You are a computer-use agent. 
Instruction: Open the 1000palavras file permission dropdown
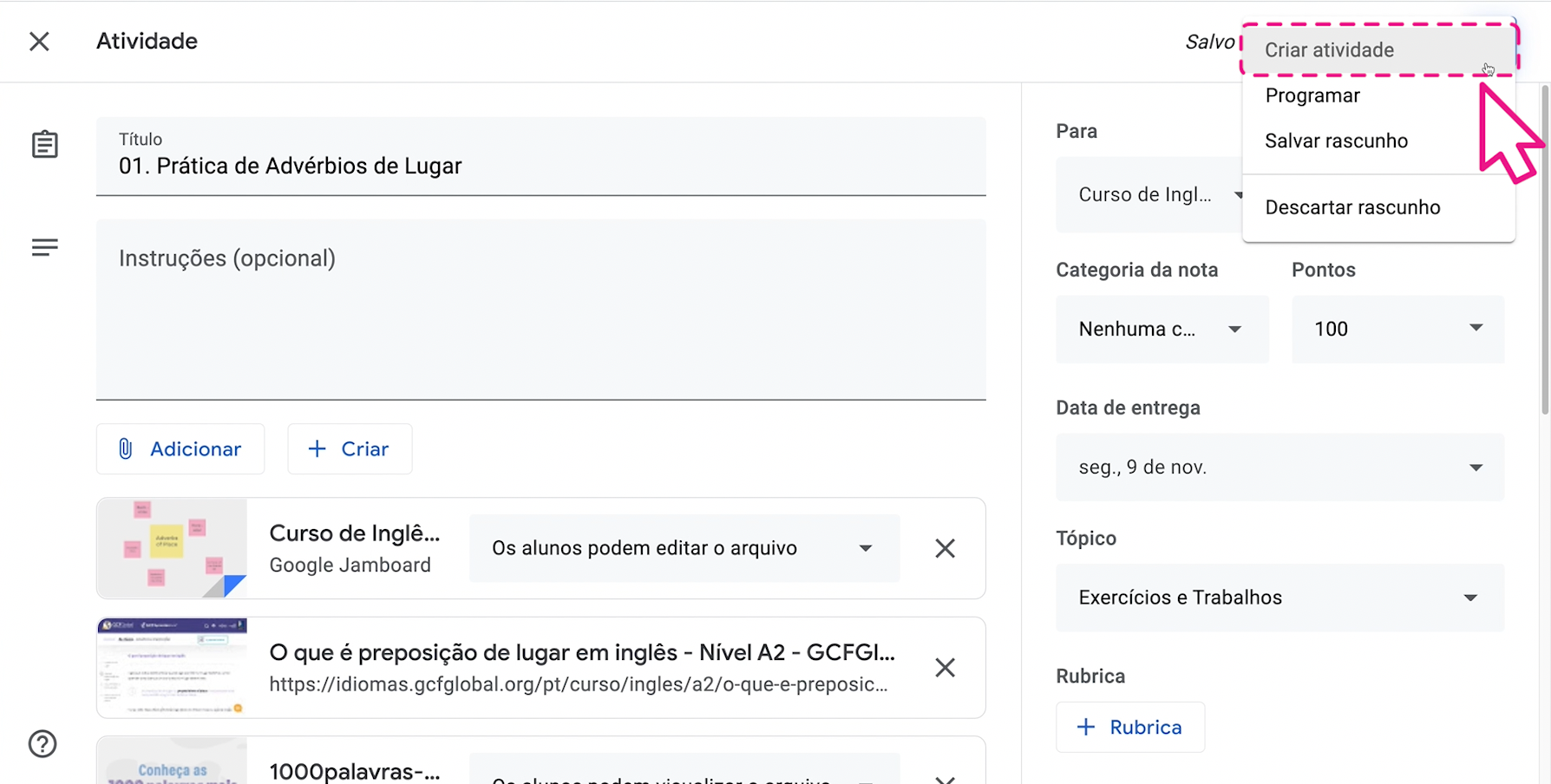tap(684, 769)
